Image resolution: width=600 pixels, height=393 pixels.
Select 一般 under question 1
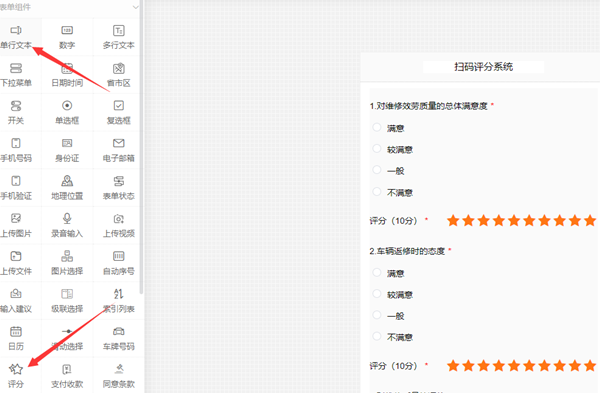tap(377, 170)
